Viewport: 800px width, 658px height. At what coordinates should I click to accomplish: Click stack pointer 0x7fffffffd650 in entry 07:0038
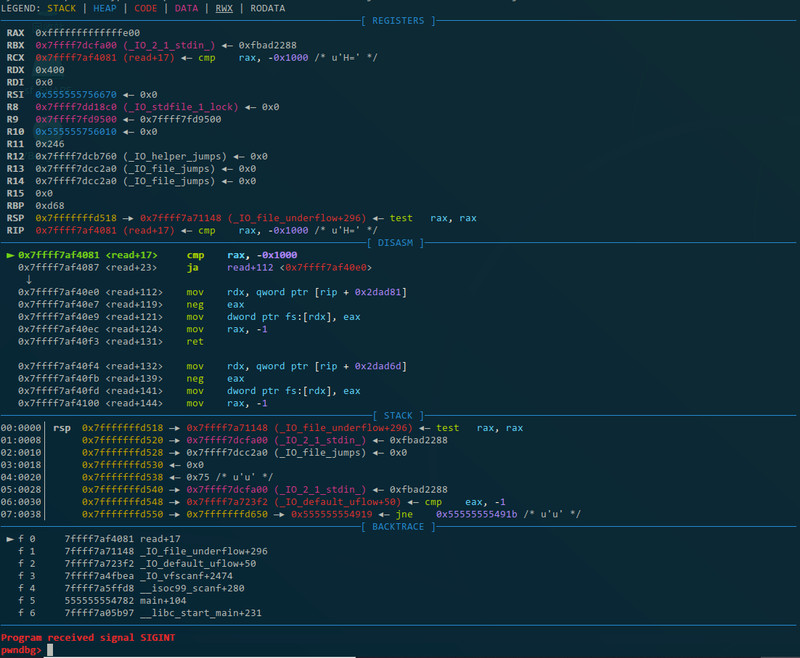click(x=227, y=514)
